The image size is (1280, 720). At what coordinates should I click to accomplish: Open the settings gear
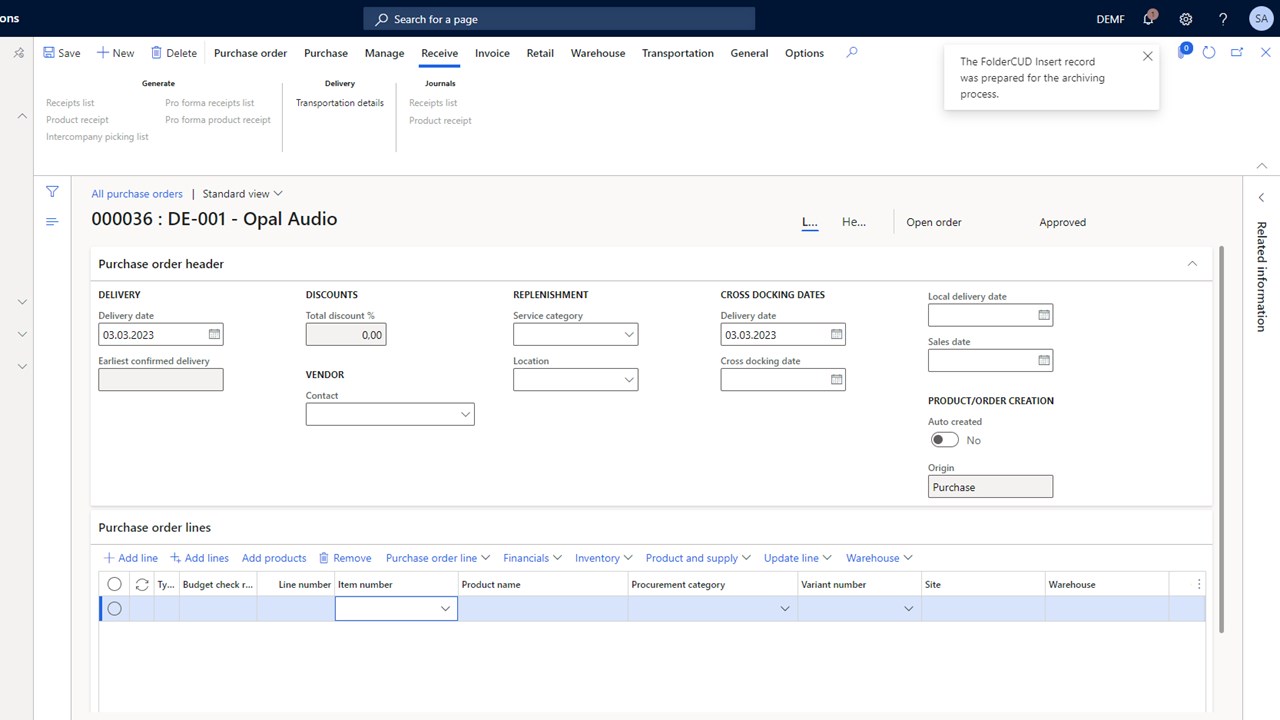coord(1186,19)
